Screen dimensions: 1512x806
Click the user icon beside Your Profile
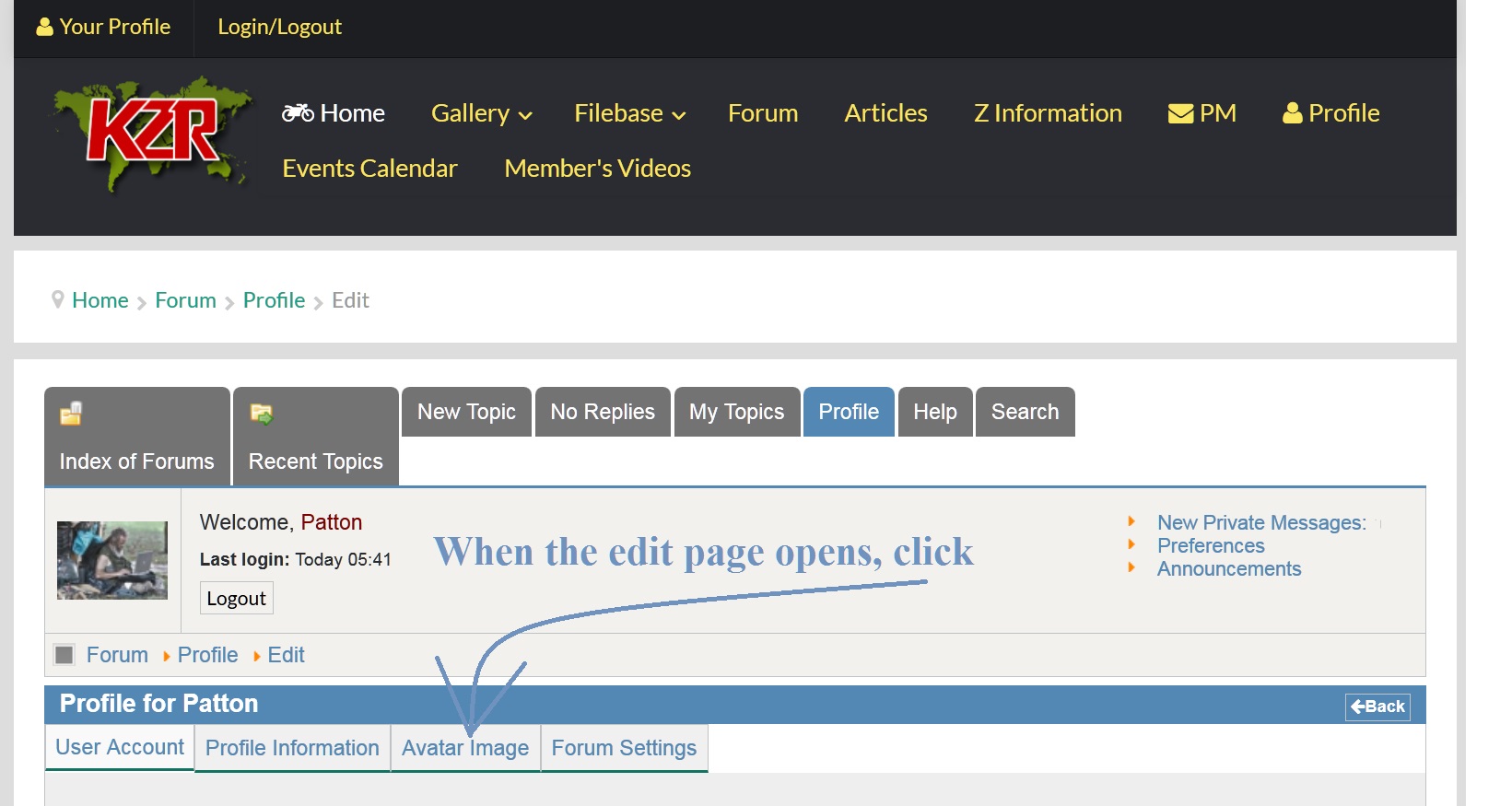pos(44,27)
